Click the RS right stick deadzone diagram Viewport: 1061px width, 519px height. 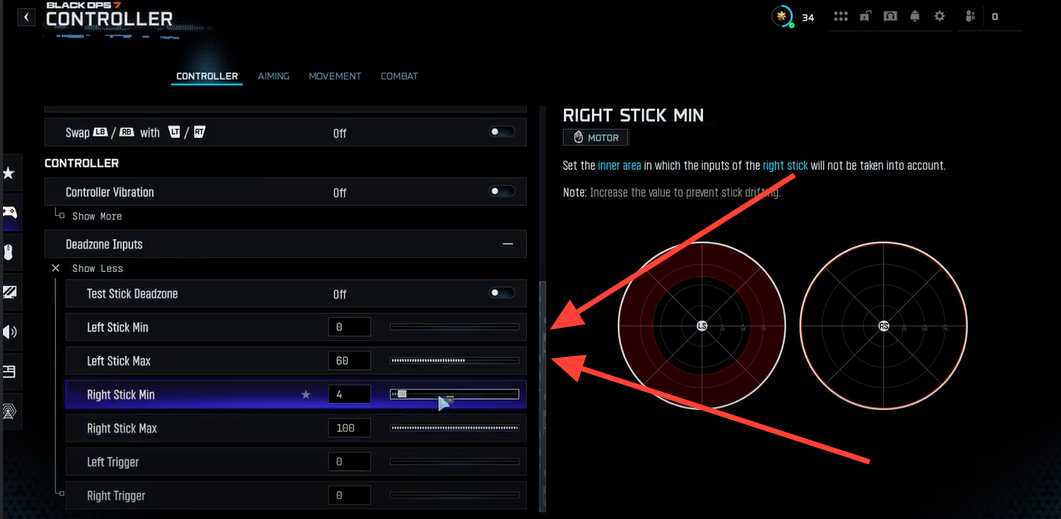[x=883, y=325]
